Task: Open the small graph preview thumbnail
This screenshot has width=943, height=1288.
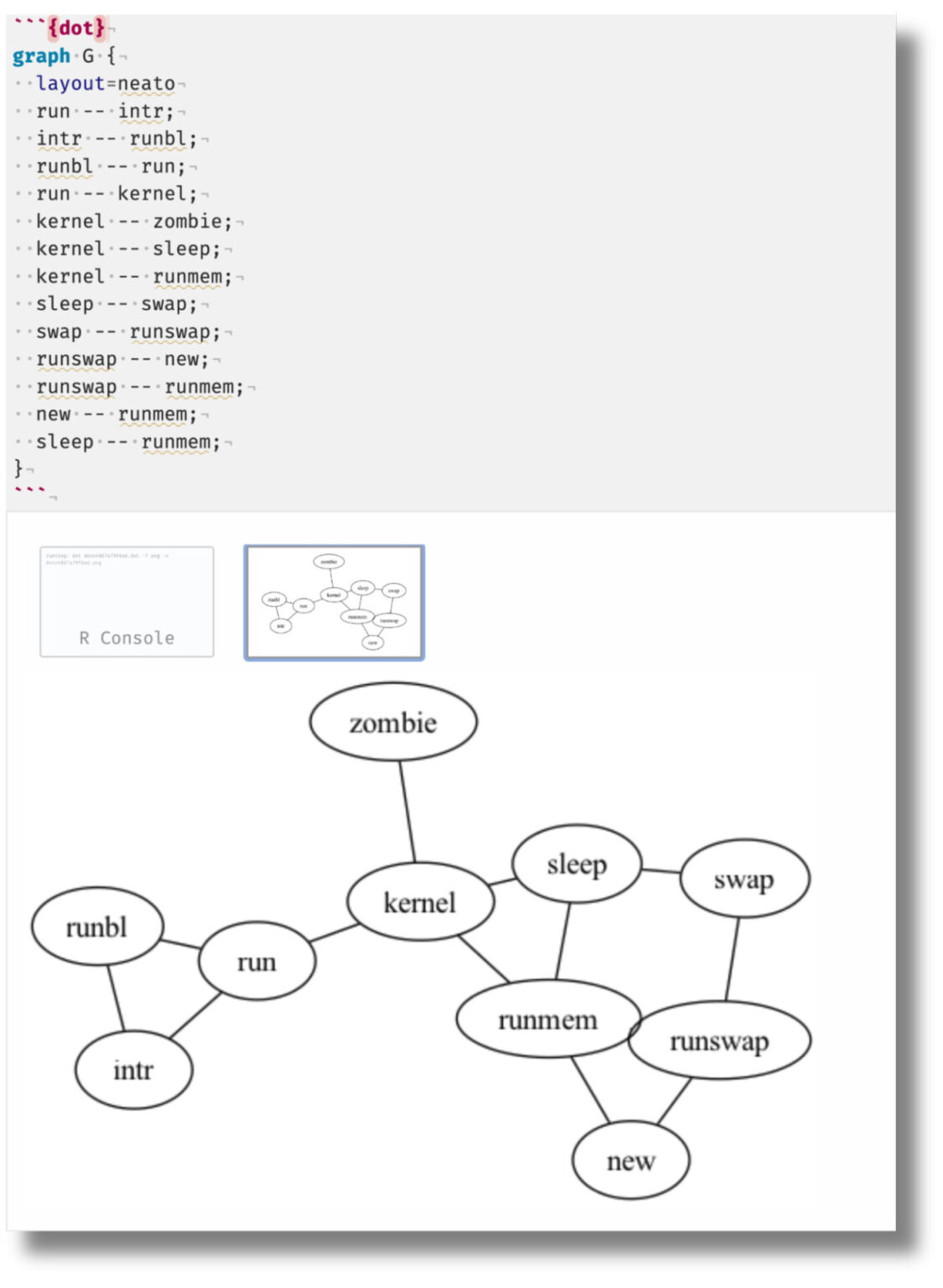Action: pos(334,603)
